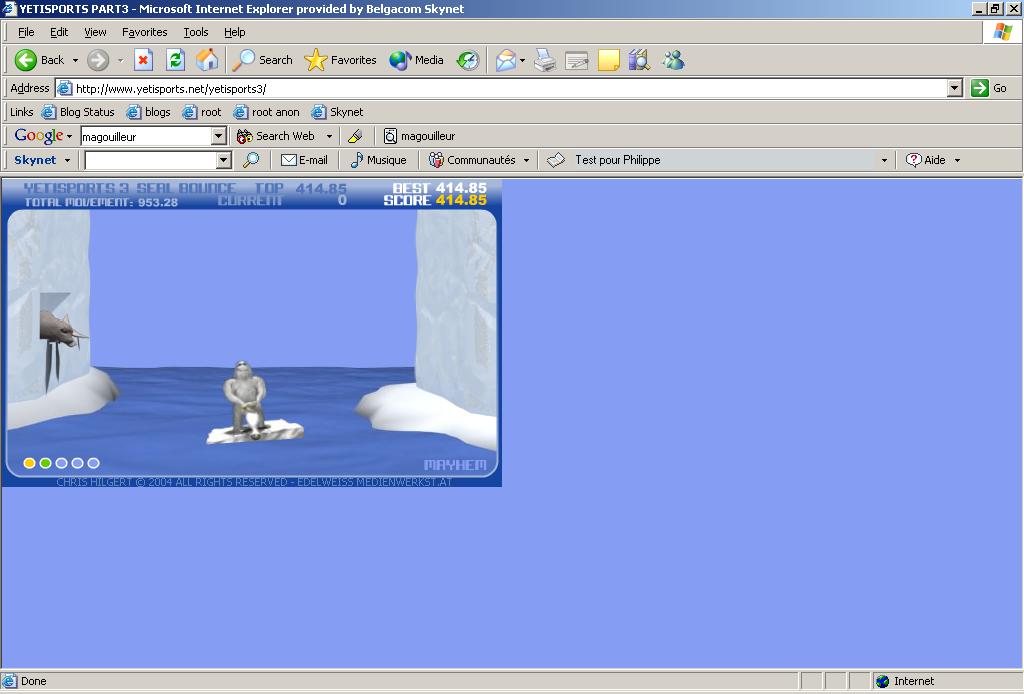Click the green round indicator dot

[x=45, y=463]
